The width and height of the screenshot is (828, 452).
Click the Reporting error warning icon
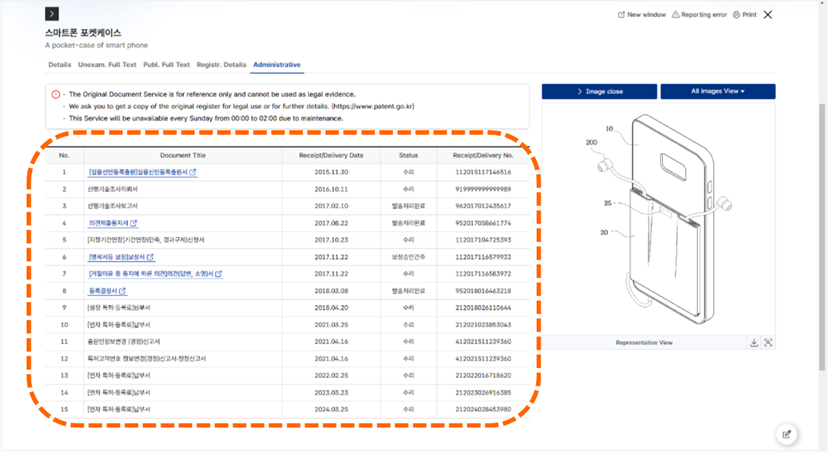[x=677, y=15]
